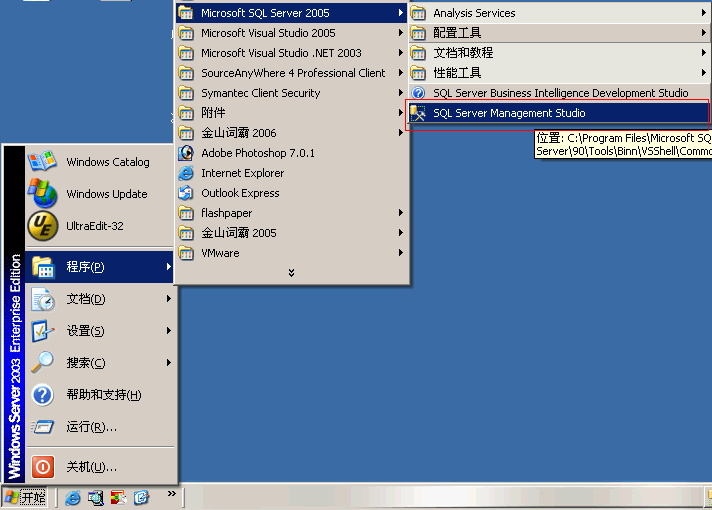Click the 程序(P) programs icon

tap(43, 267)
